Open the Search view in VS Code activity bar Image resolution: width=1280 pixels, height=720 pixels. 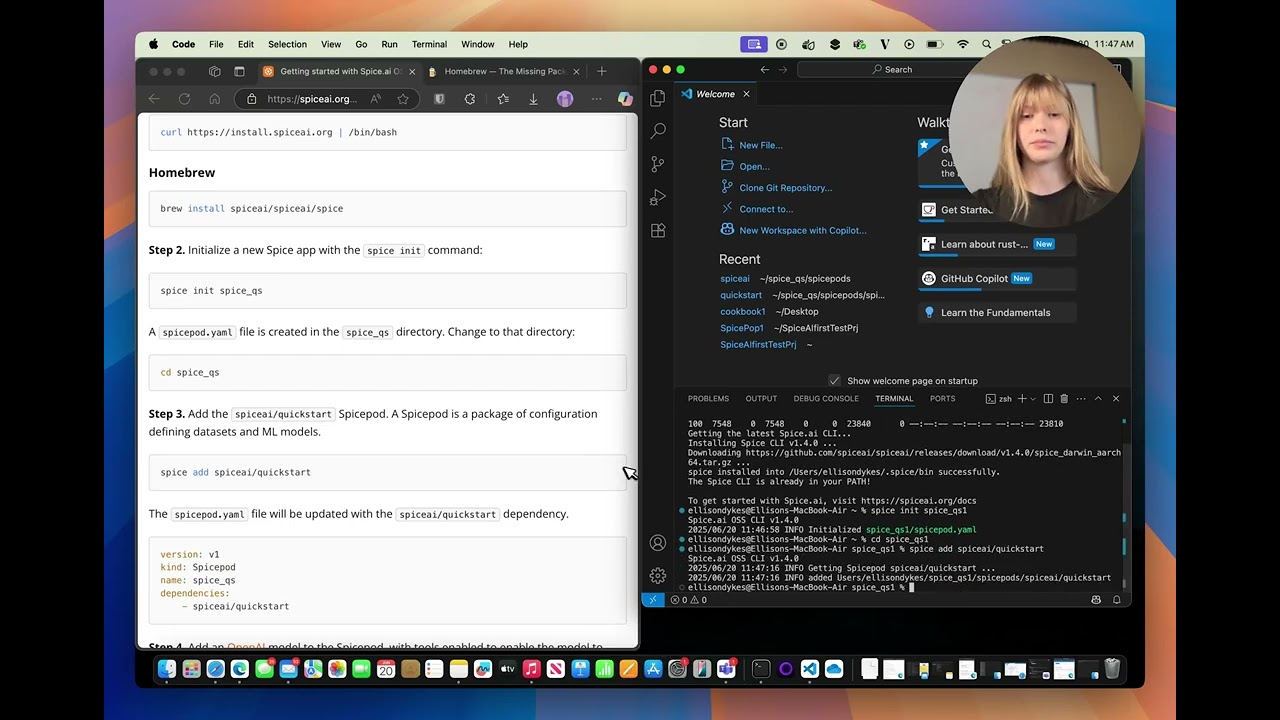point(657,131)
